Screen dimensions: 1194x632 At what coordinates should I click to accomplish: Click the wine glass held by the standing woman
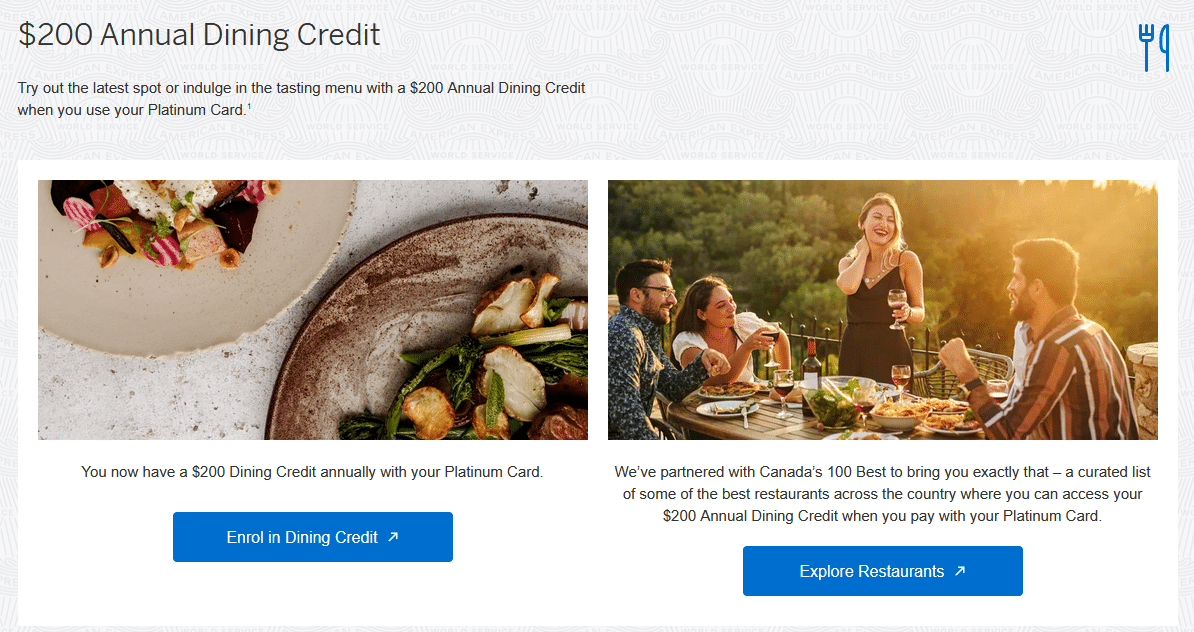pos(896,304)
